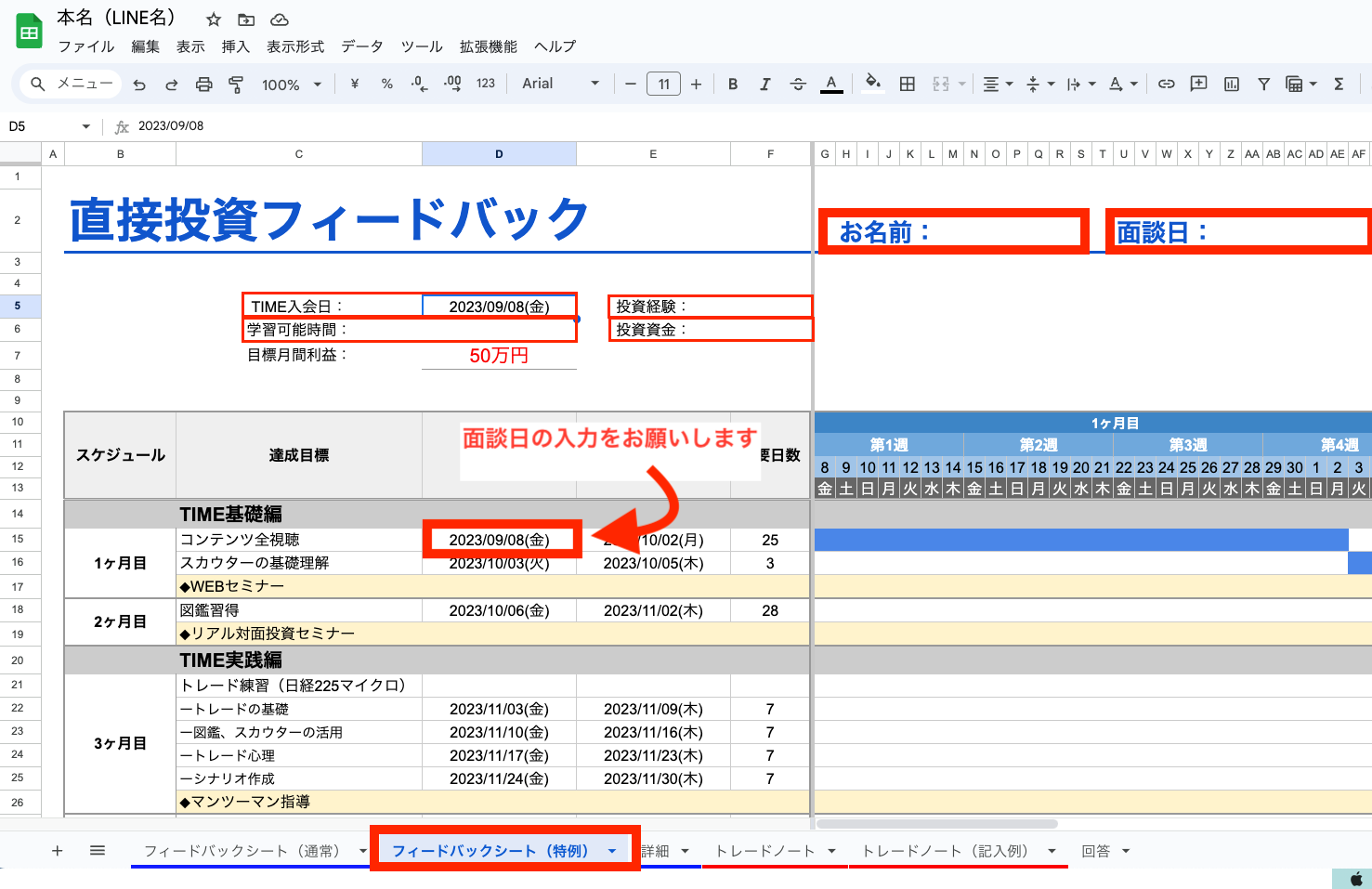Undo the last action
Viewport: 1372px width, 889px height.
click(x=139, y=84)
